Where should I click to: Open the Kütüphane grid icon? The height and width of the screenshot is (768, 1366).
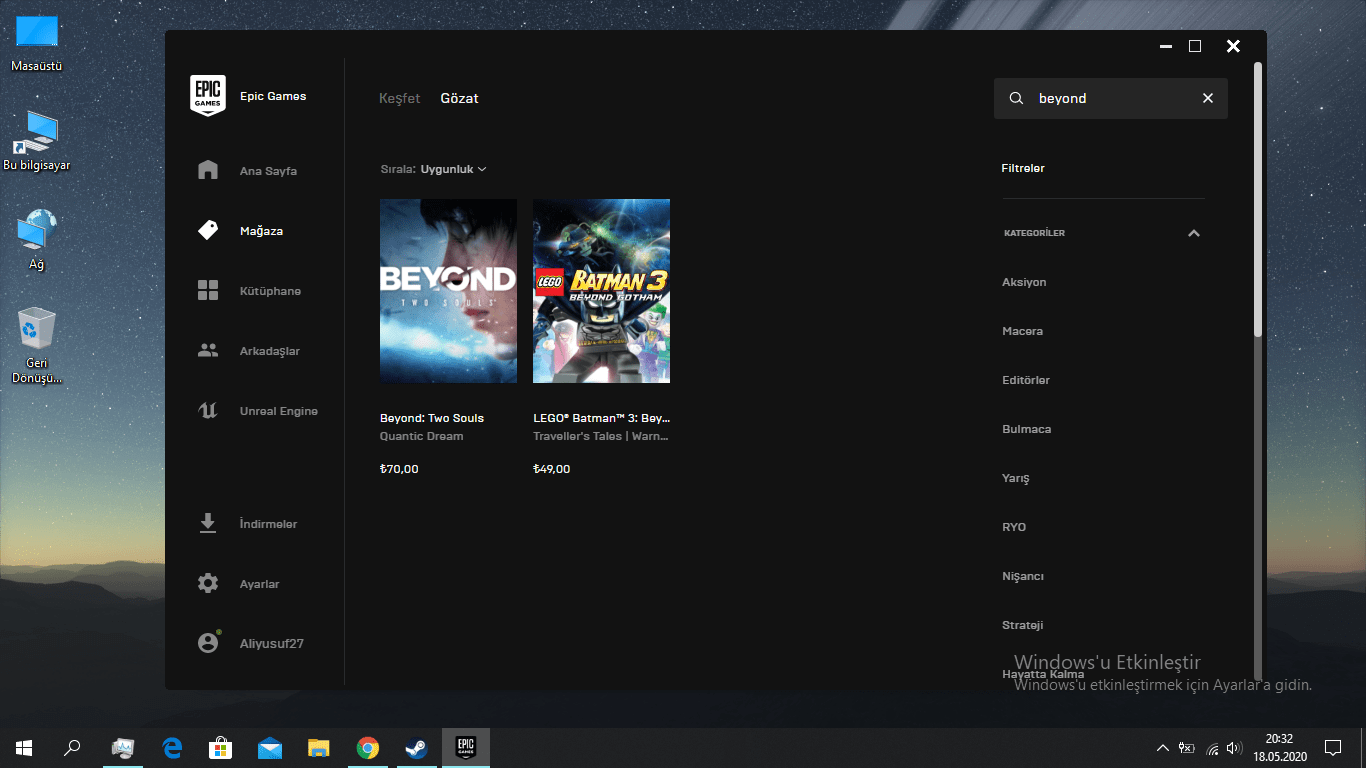click(208, 290)
